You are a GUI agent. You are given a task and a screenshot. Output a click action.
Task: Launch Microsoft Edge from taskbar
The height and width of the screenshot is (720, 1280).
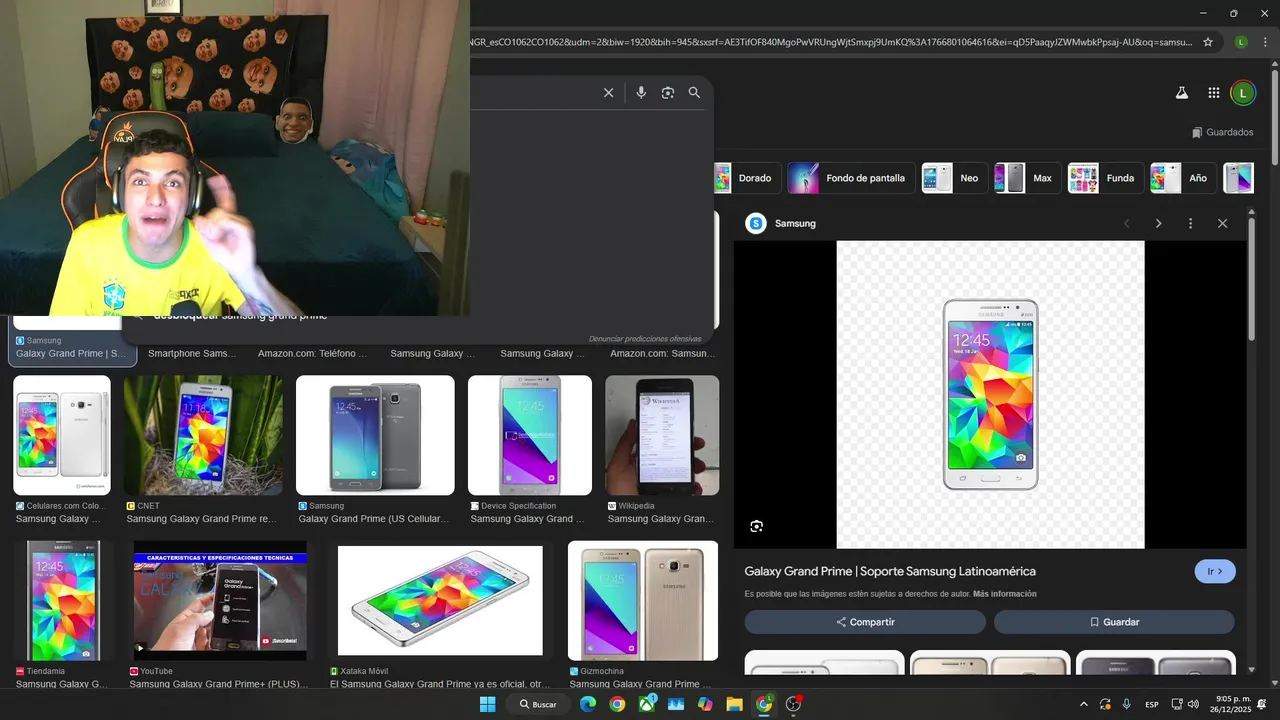click(588, 704)
